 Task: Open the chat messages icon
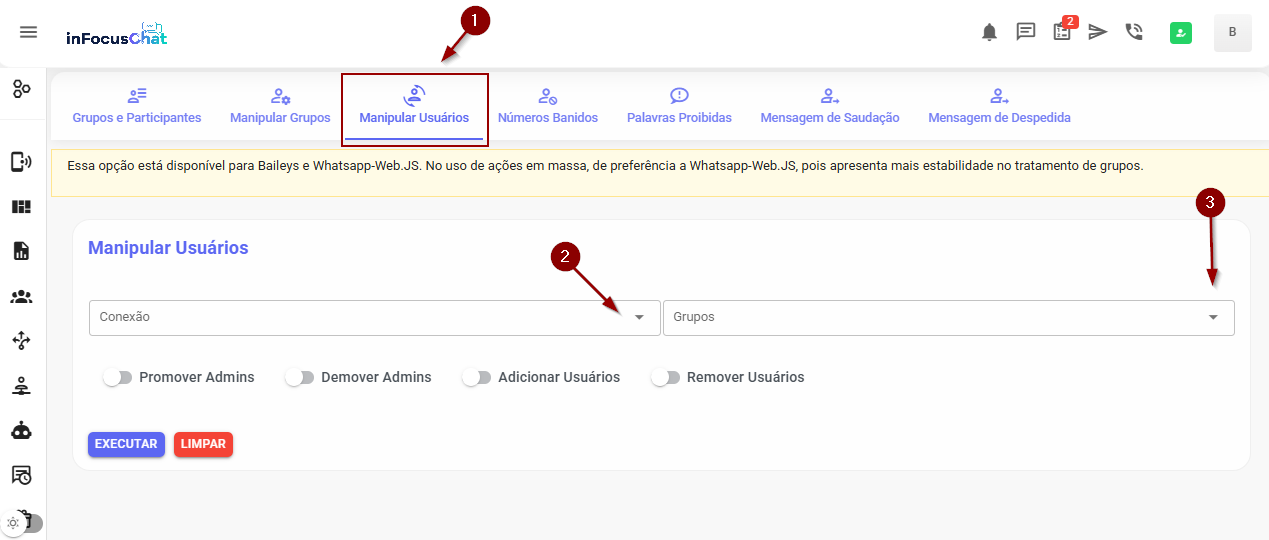point(1025,32)
